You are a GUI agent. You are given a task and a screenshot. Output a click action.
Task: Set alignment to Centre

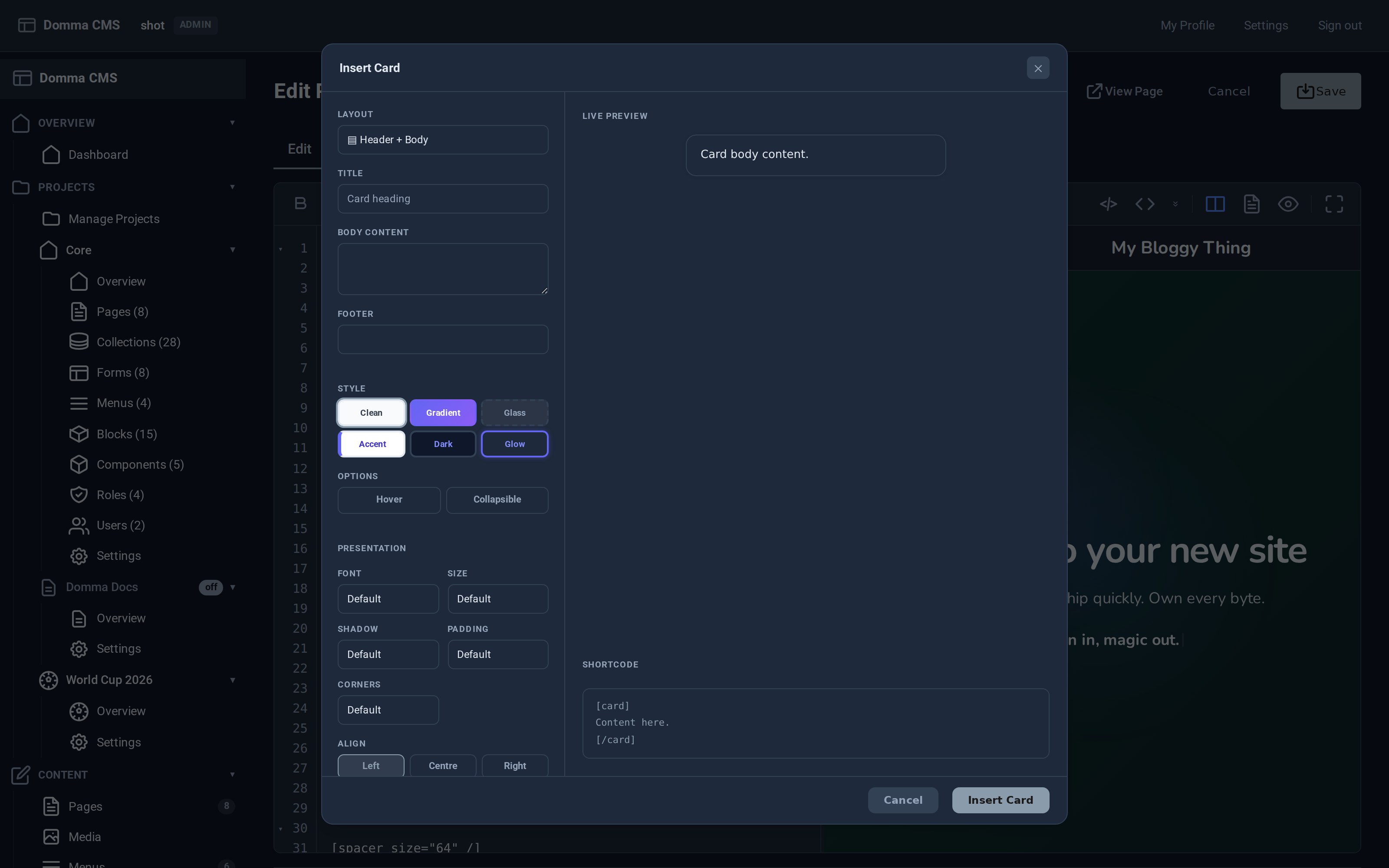pos(443,766)
